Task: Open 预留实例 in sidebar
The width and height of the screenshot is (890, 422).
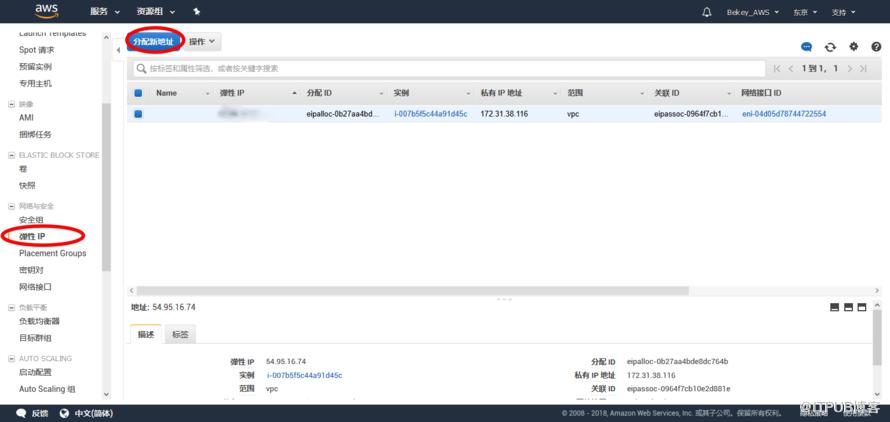Action: pos(35,67)
